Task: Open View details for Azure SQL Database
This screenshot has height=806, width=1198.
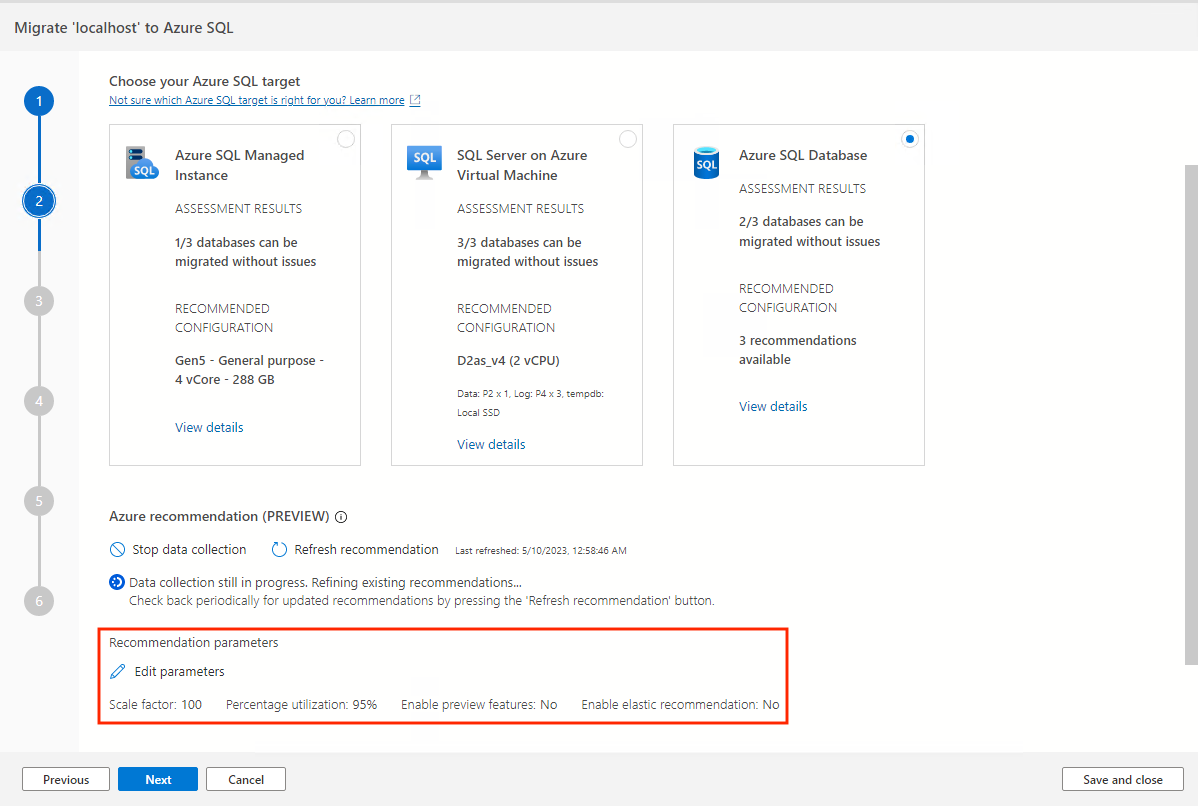Action: point(773,406)
